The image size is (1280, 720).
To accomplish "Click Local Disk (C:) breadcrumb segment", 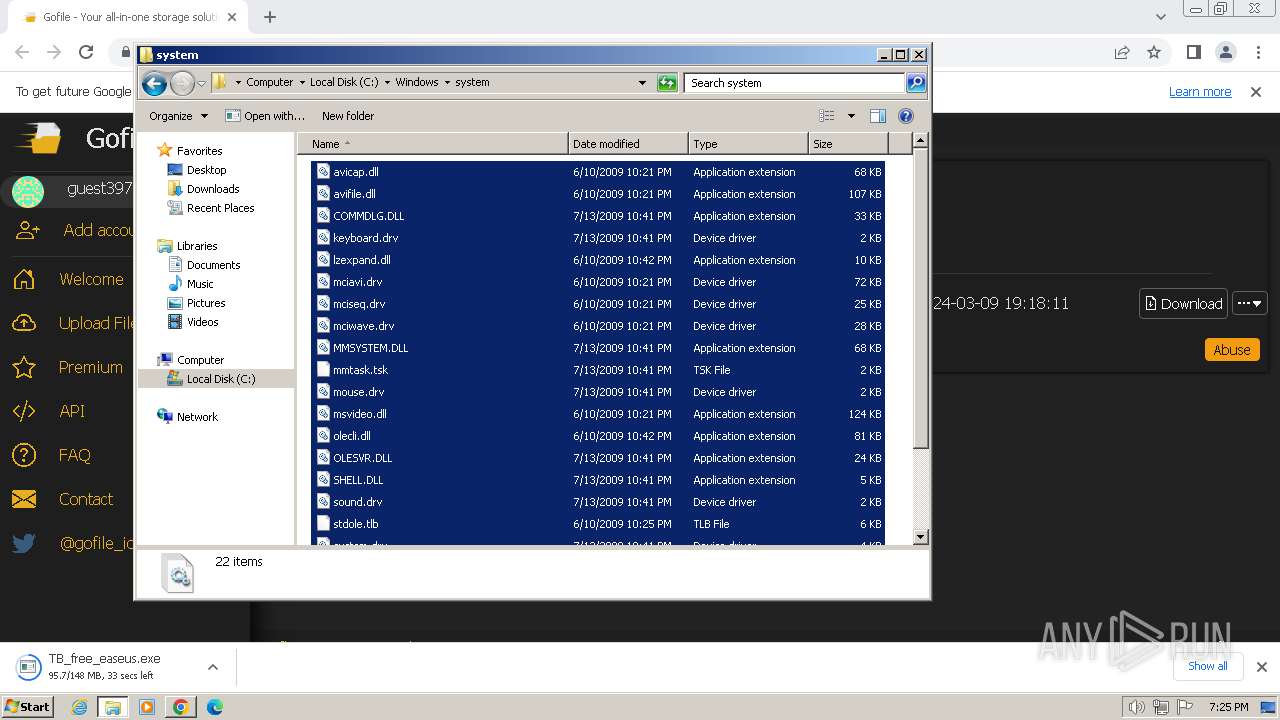I will pyautogui.click(x=344, y=83).
